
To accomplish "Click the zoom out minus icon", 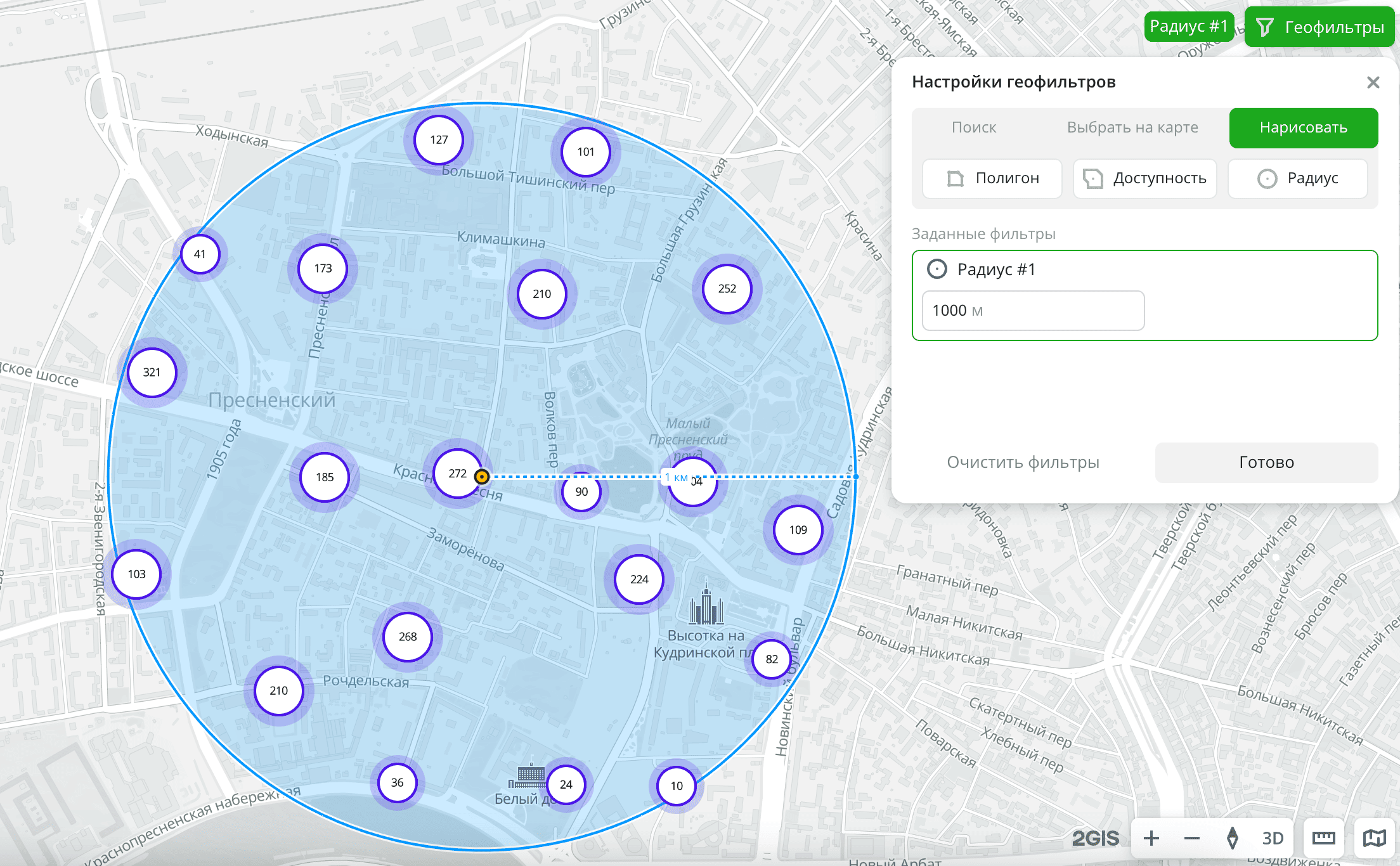I will tap(1191, 838).
